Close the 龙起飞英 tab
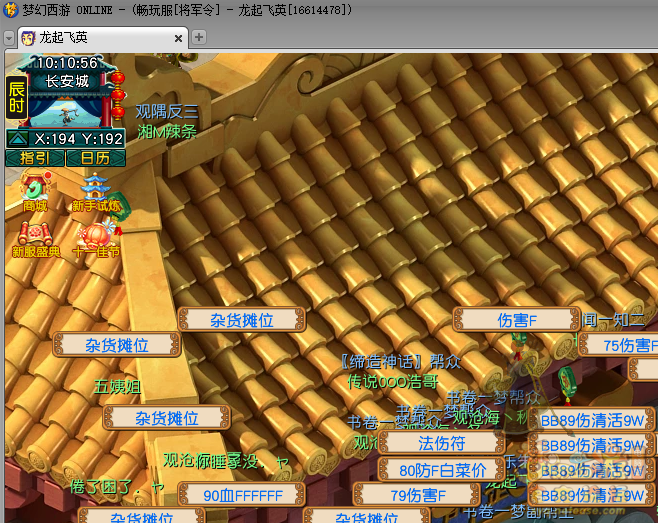 (x=177, y=37)
